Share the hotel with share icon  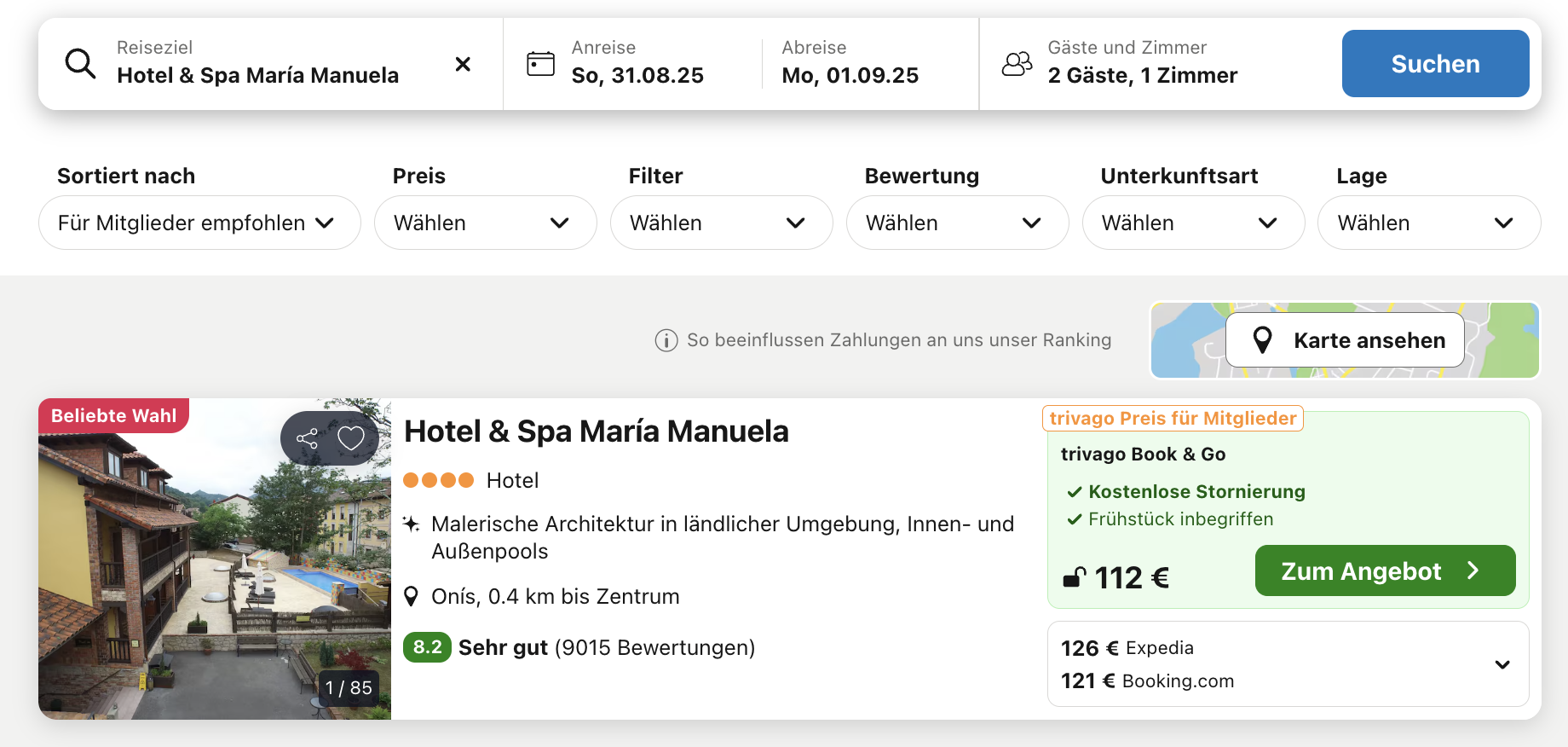coord(307,438)
